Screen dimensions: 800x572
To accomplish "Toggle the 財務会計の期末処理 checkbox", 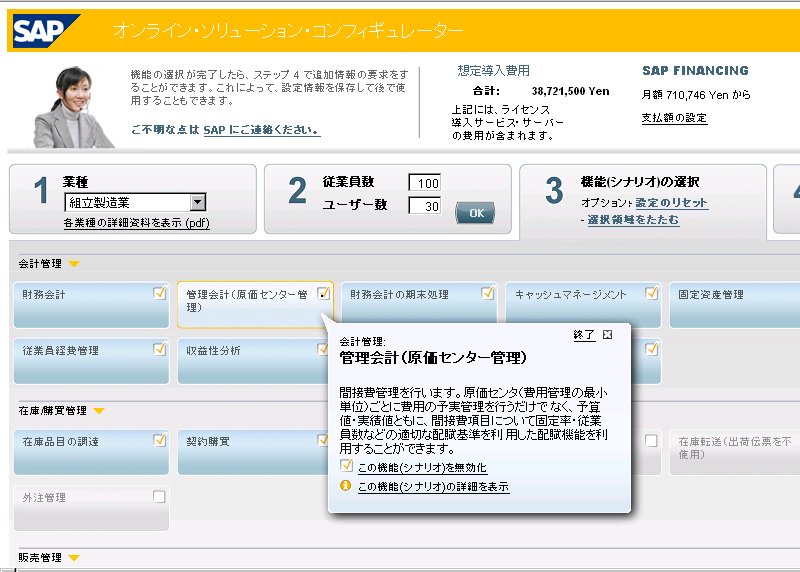I will pyautogui.click(x=488, y=293).
